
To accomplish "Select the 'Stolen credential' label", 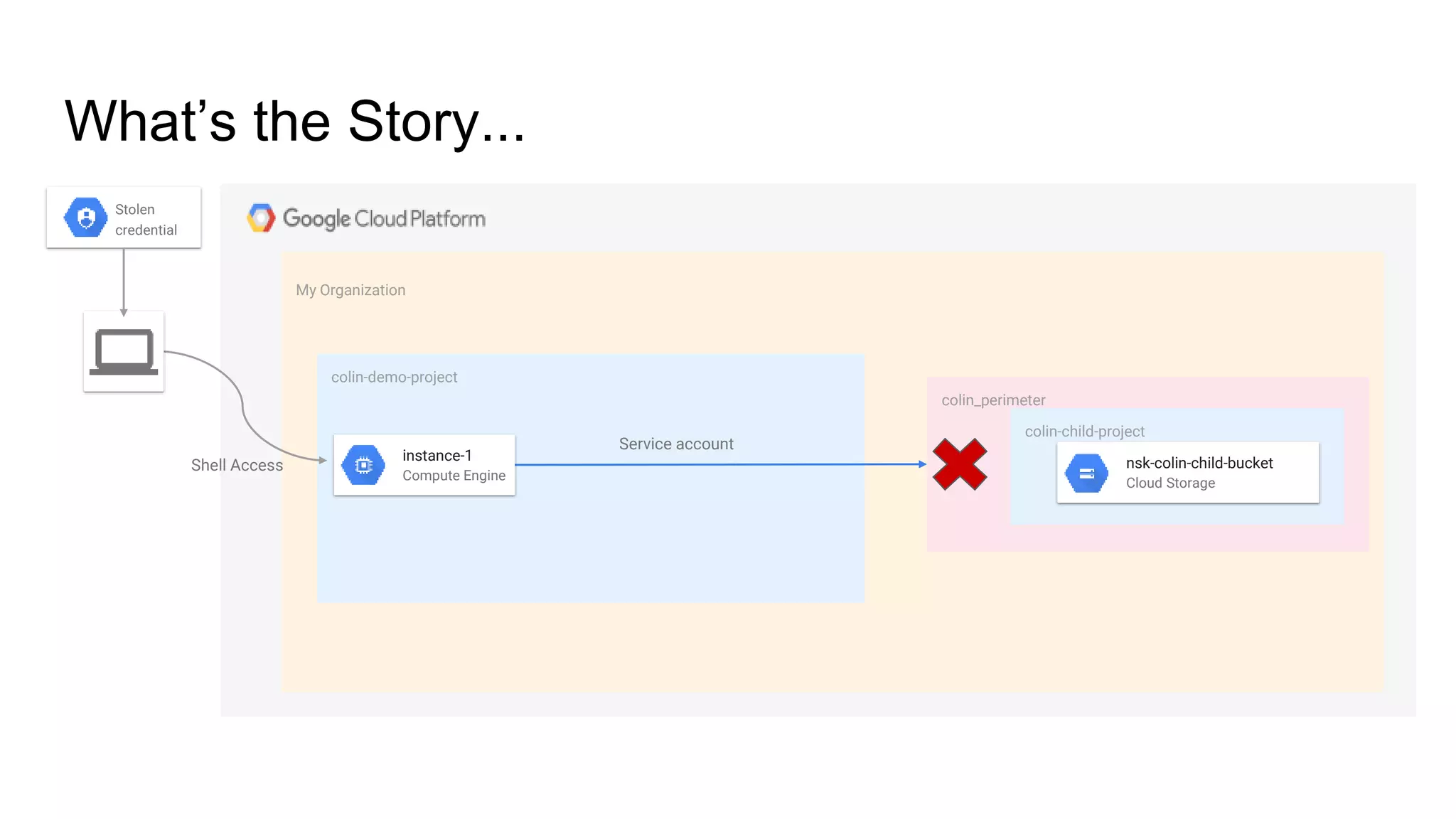I will click(x=146, y=220).
